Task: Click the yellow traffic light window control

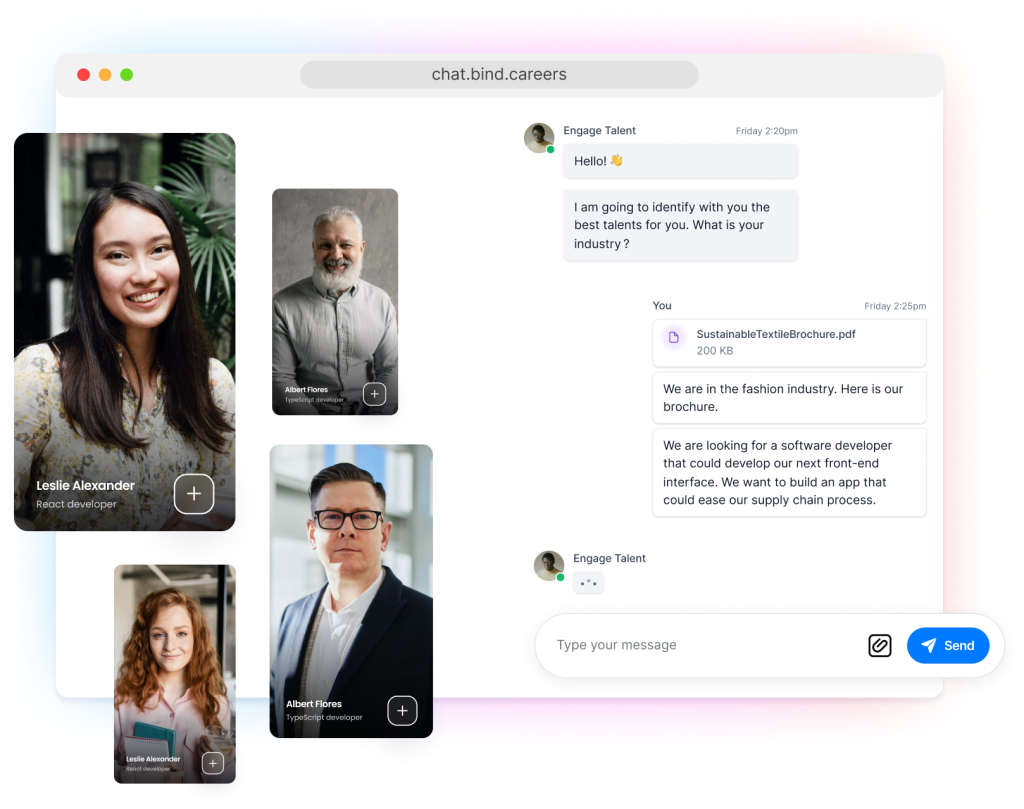Action: tap(105, 74)
